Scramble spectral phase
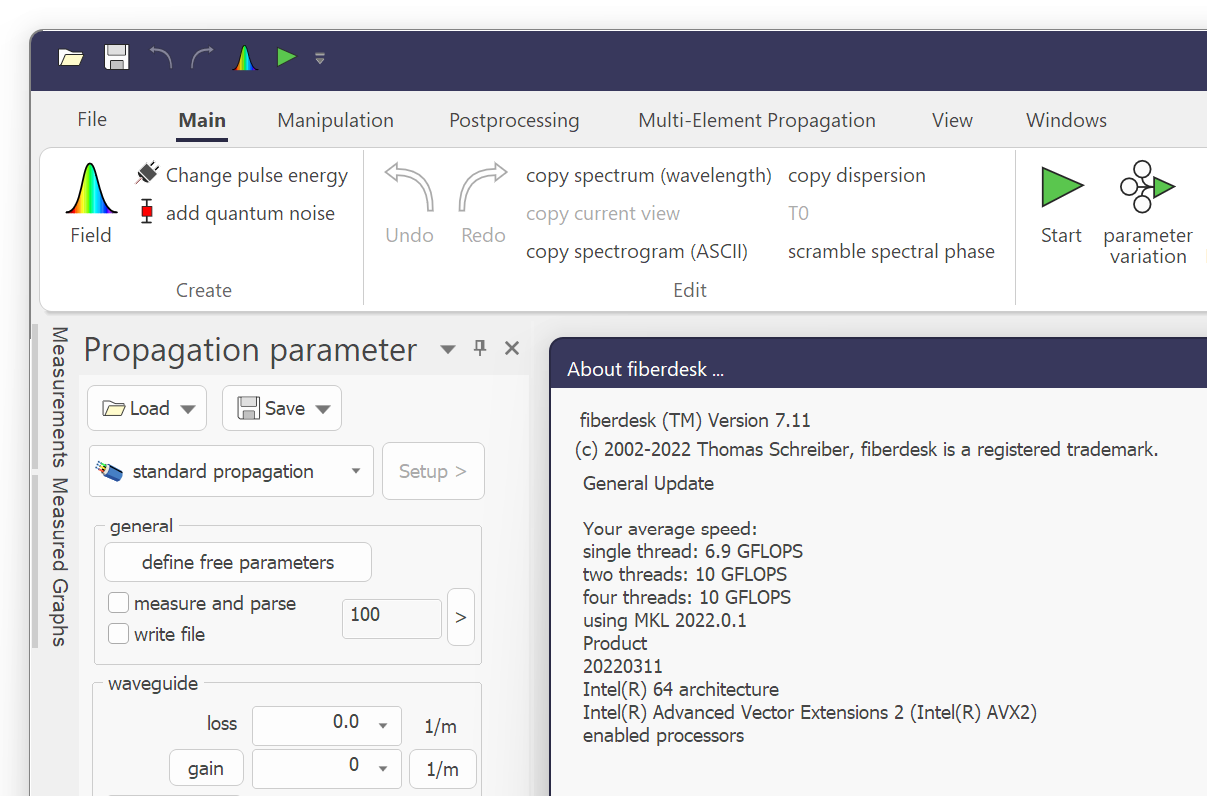Screen dimensions: 1207x796 pyautogui.click(x=891, y=251)
